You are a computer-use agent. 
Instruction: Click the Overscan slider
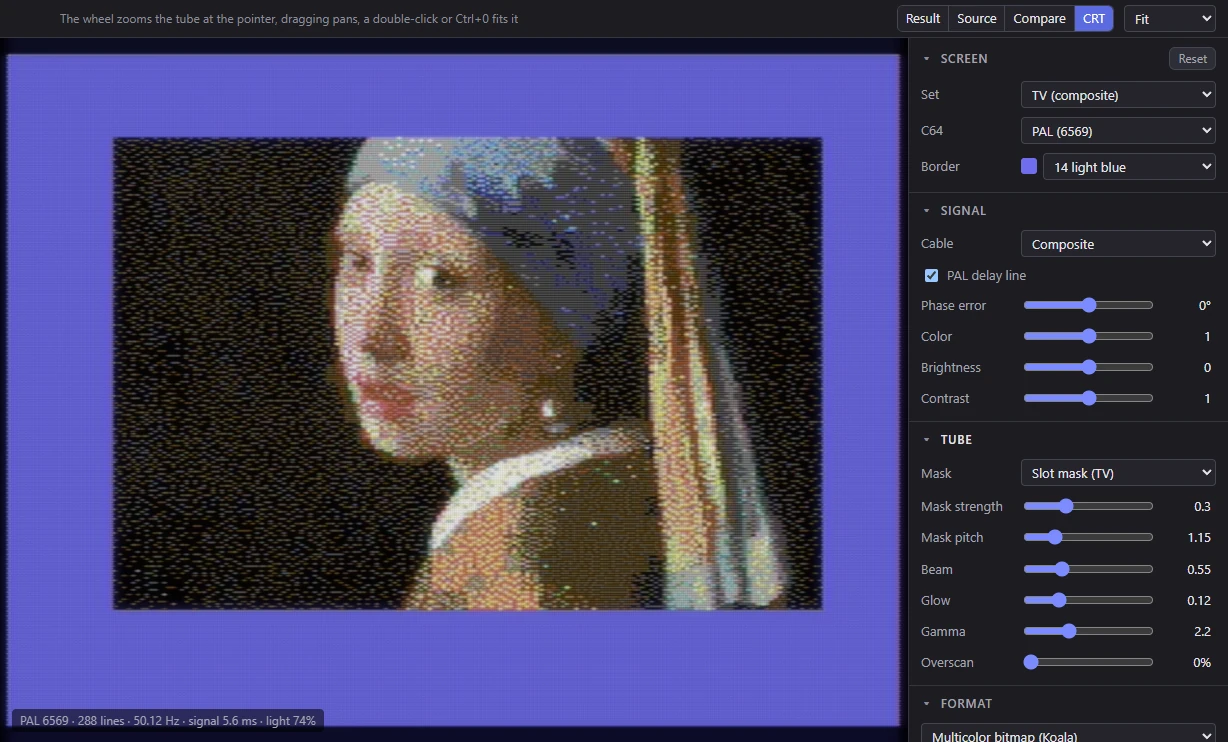(x=1088, y=663)
